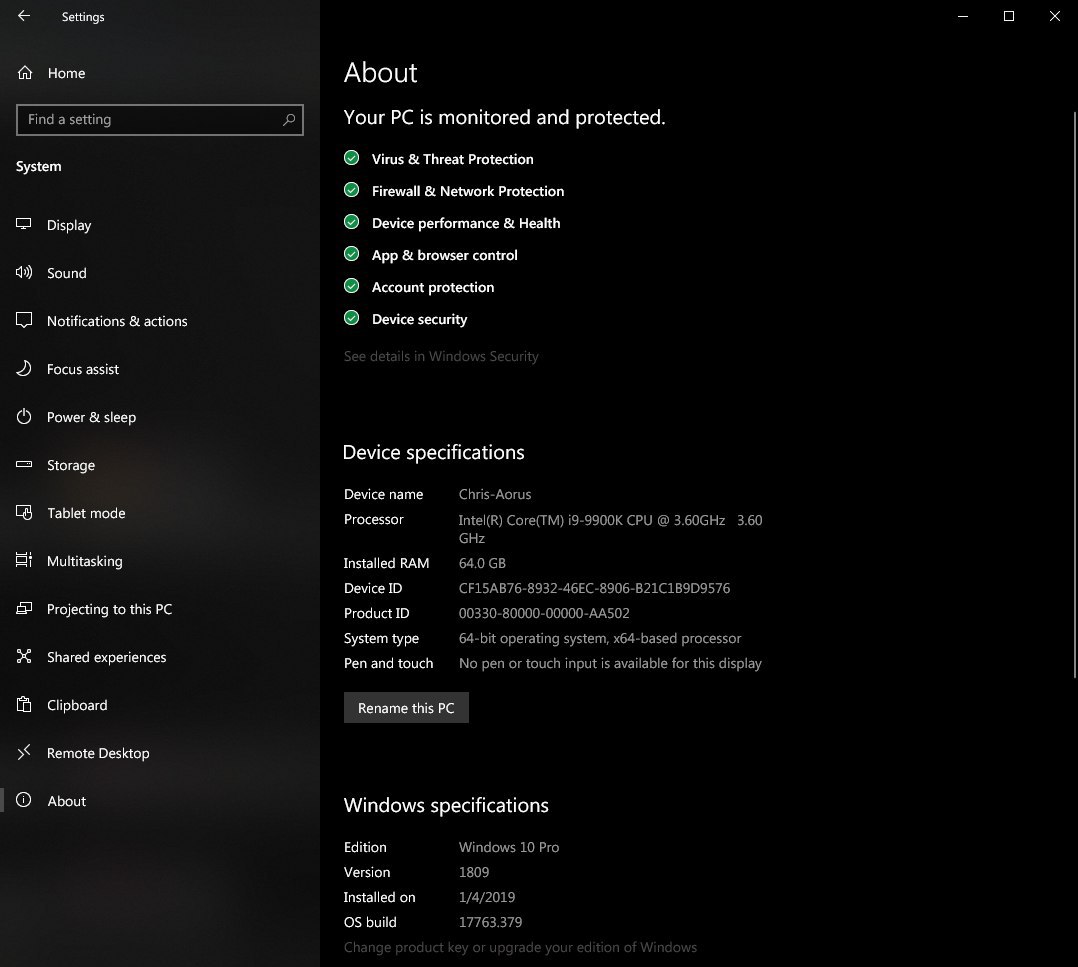Image resolution: width=1078 pixels, height=967 pixels.
Task: Click Virus & Threat Protection text
Action: pos(452,159)
